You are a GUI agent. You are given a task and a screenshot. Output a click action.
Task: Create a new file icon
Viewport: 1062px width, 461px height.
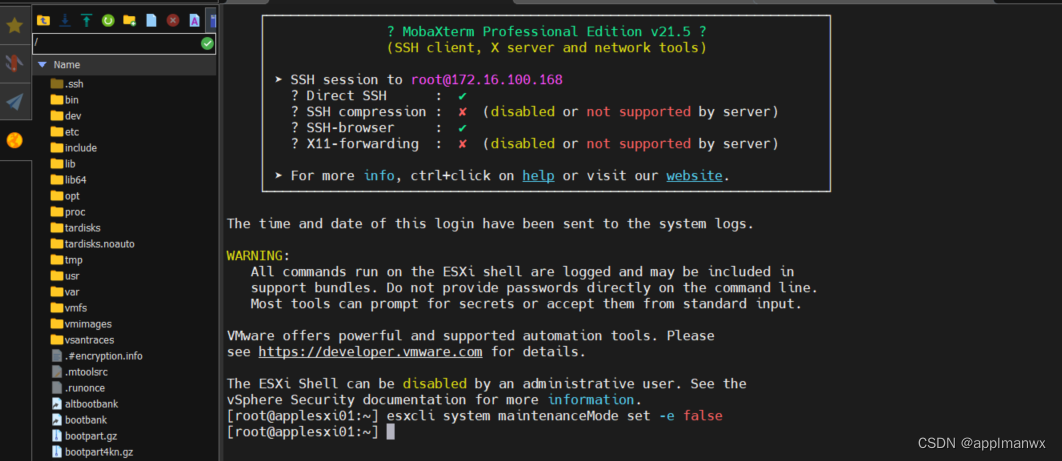[x=151, y=20]
